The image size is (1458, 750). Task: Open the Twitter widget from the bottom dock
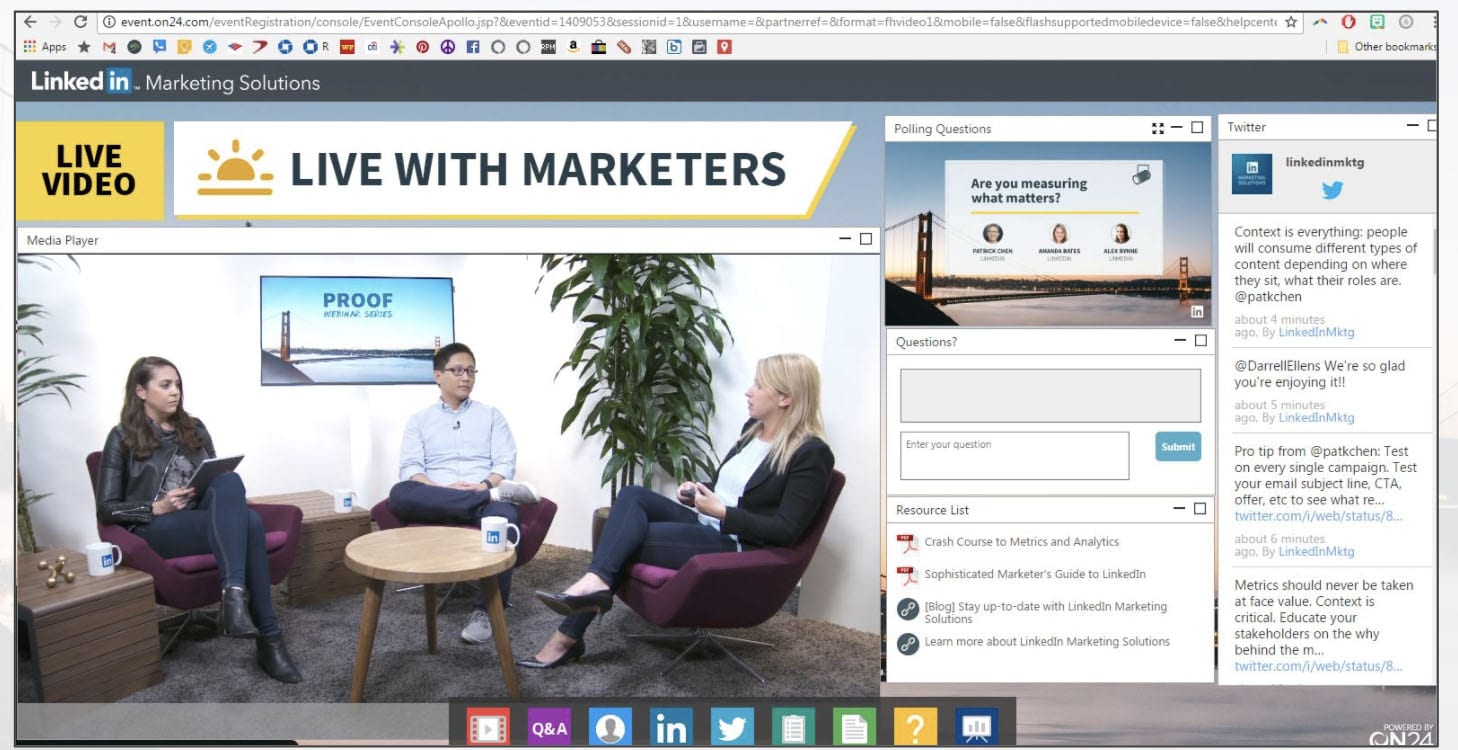coord(732,727)
